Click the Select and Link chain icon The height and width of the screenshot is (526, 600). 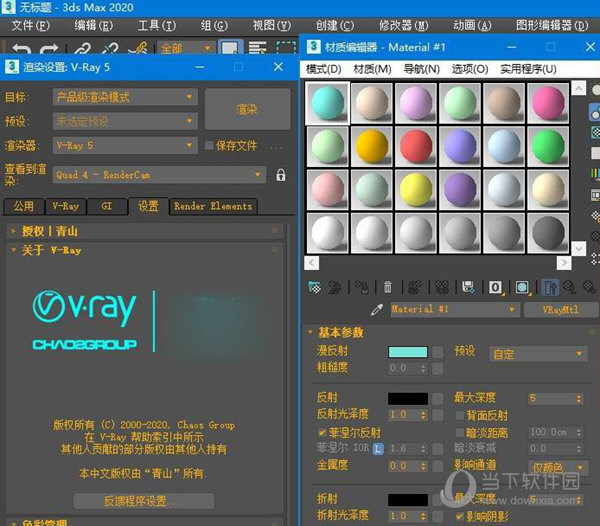82,49
